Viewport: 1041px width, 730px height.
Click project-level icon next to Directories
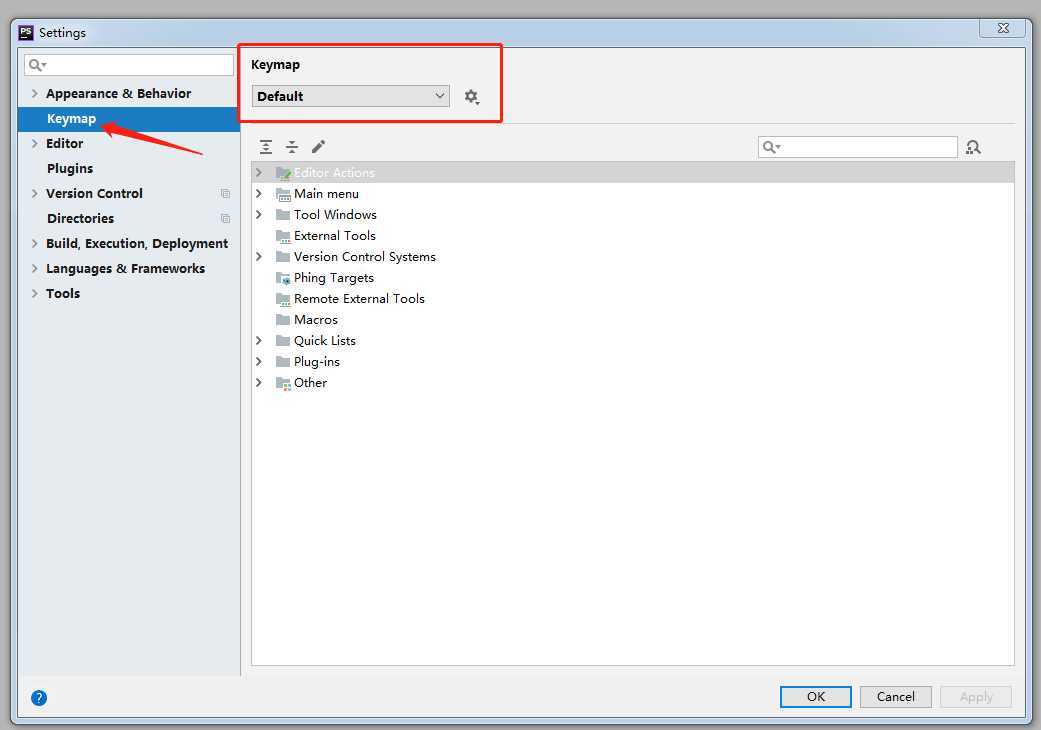226,218
